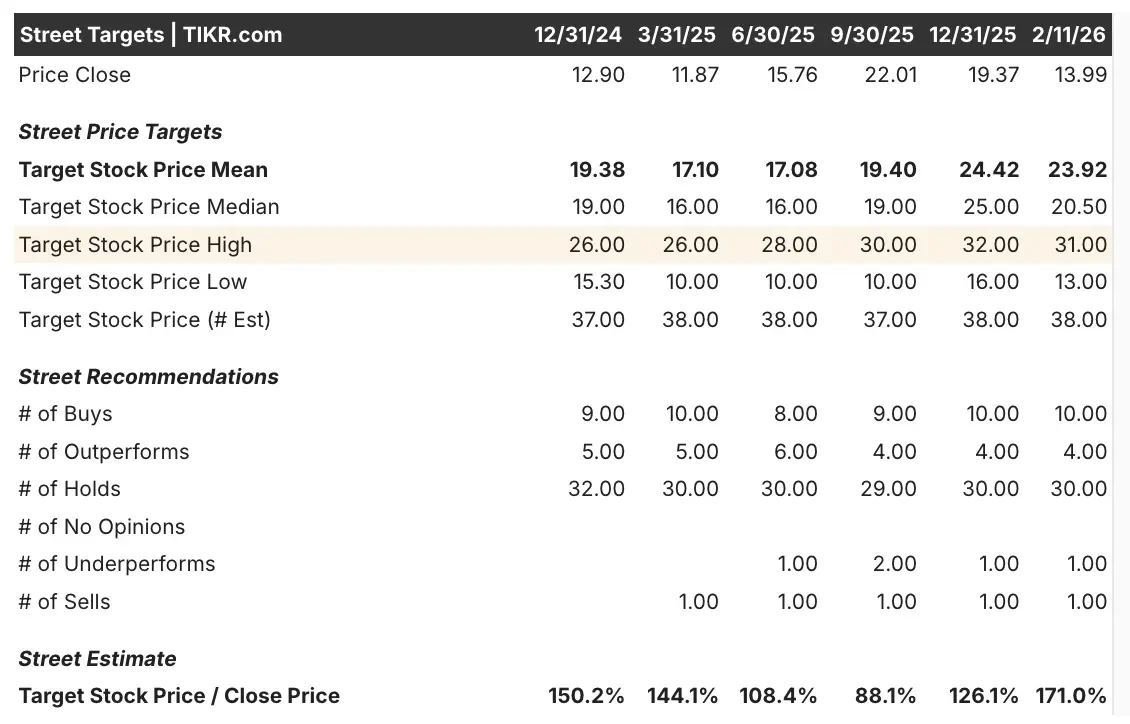The width and height of the screenshot is (1130, 724).
Task: Click the Target Stock Price Low label
Action: pos(133,282)
